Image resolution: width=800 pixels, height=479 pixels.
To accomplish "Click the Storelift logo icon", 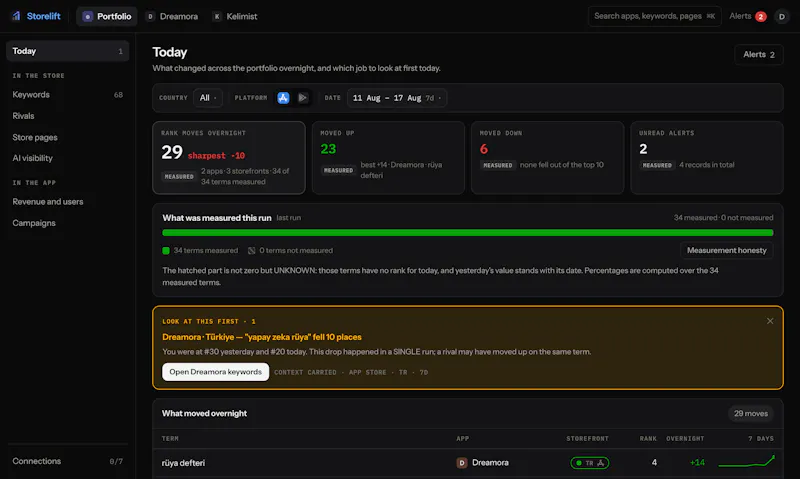I will (16, 16).
